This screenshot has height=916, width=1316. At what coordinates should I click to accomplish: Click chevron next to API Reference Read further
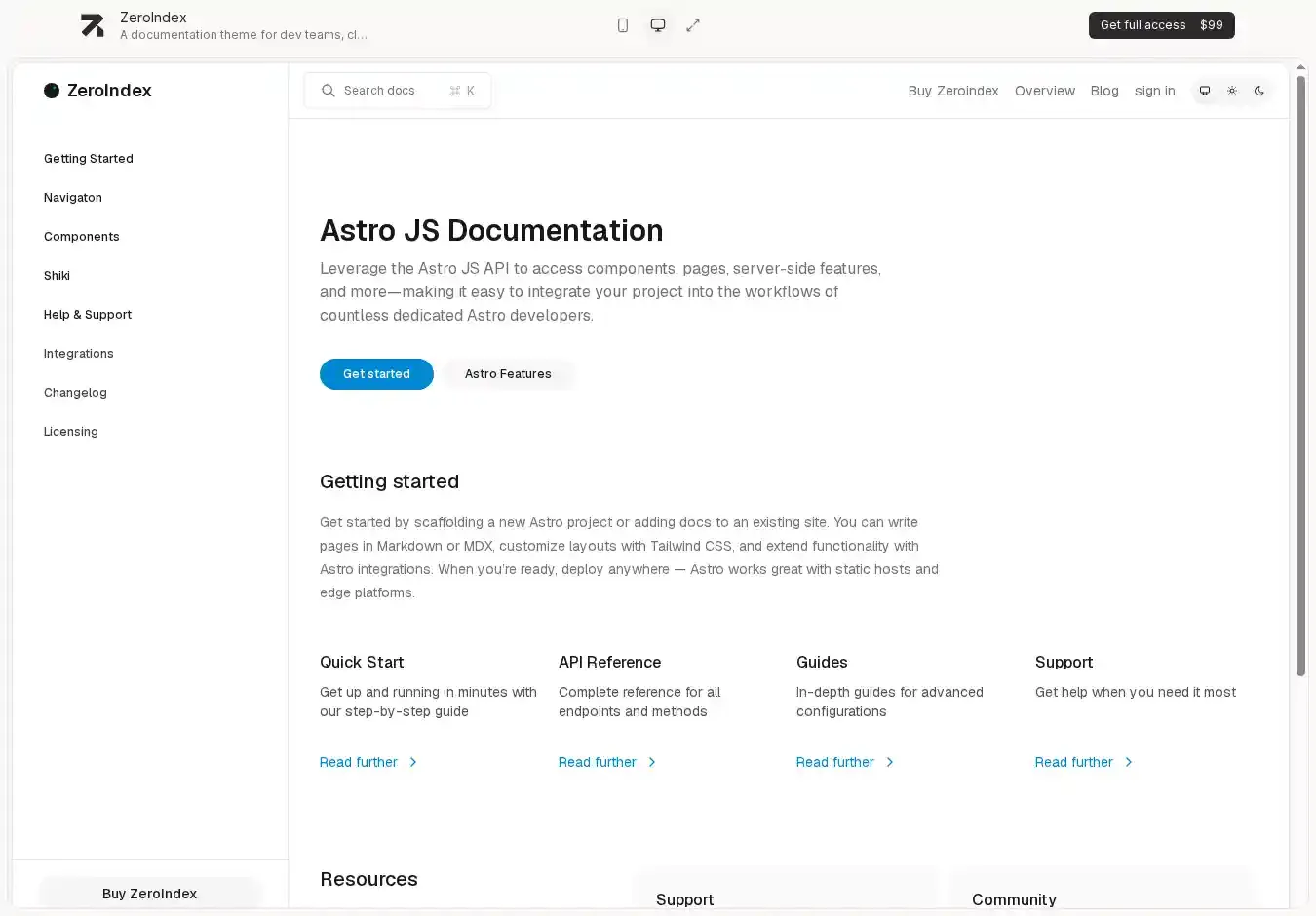pyautogui.click(x=652, y=762)
